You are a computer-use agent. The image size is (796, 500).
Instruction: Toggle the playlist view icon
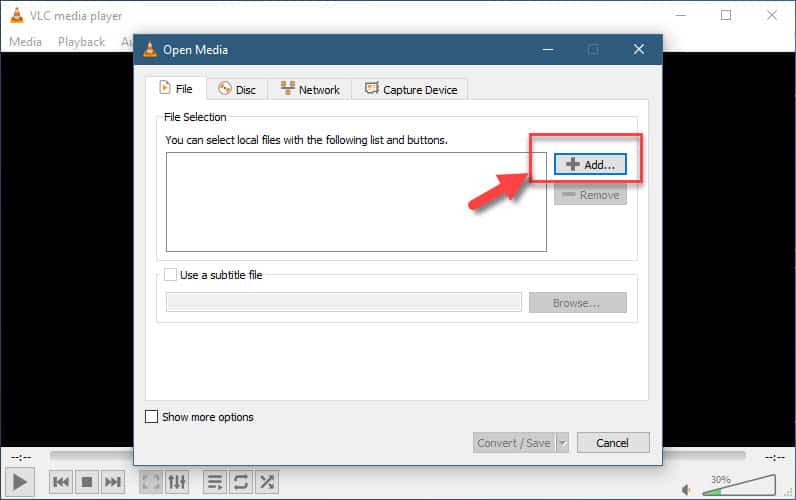coord(215,482)
